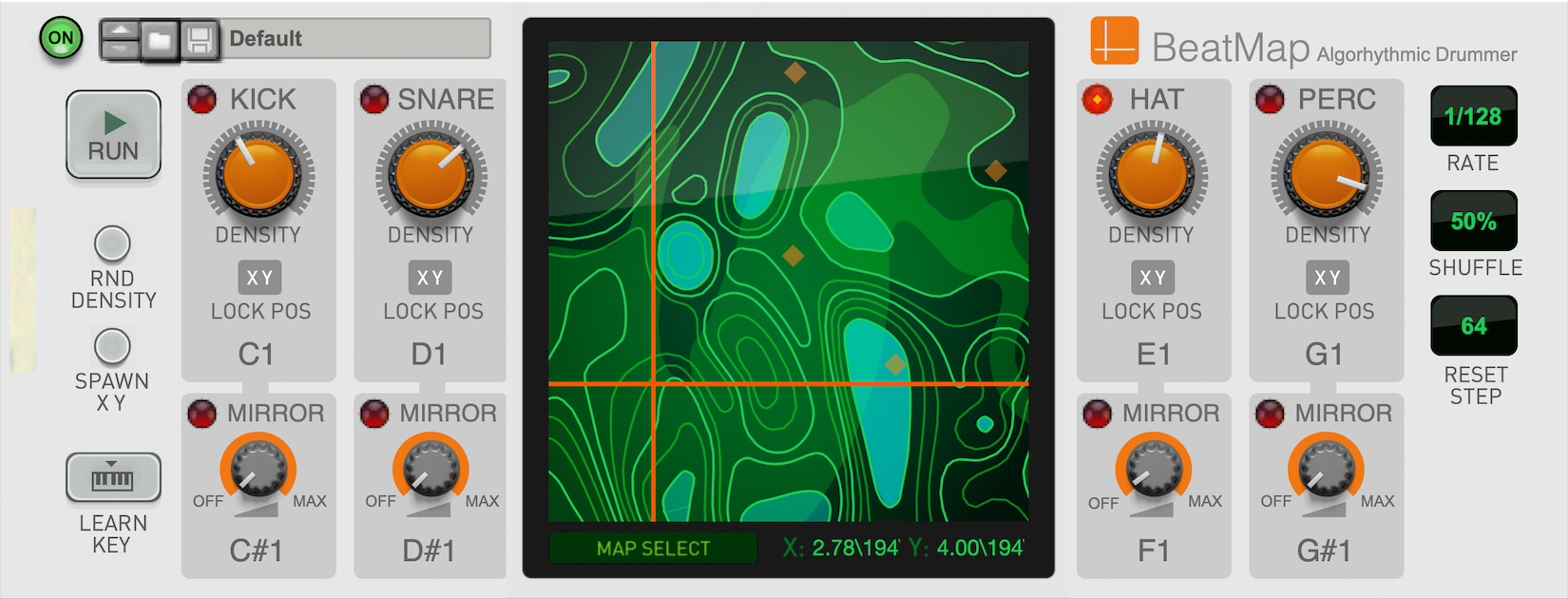The image size is (1568, 599).
Task: Toggle the SNARE channel LED
Action: (374, 99)
